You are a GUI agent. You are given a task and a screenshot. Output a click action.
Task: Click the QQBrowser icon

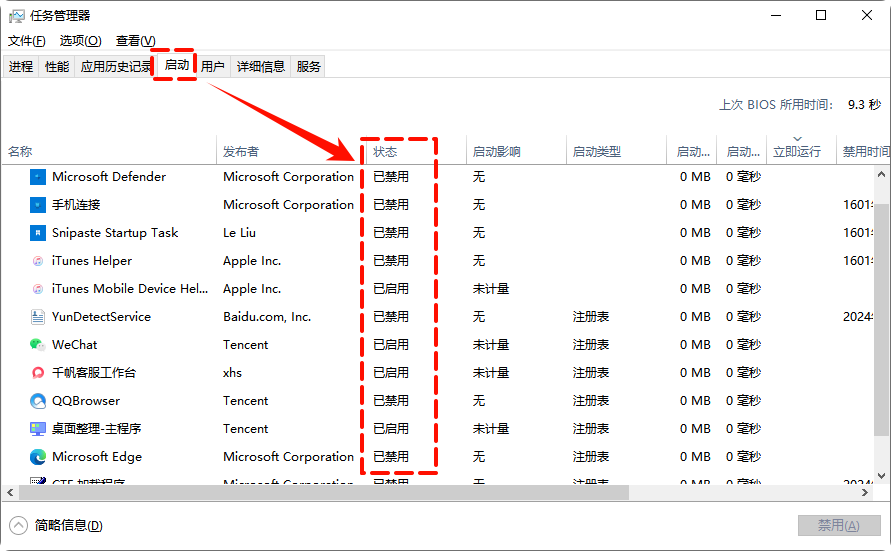(38, 401)
